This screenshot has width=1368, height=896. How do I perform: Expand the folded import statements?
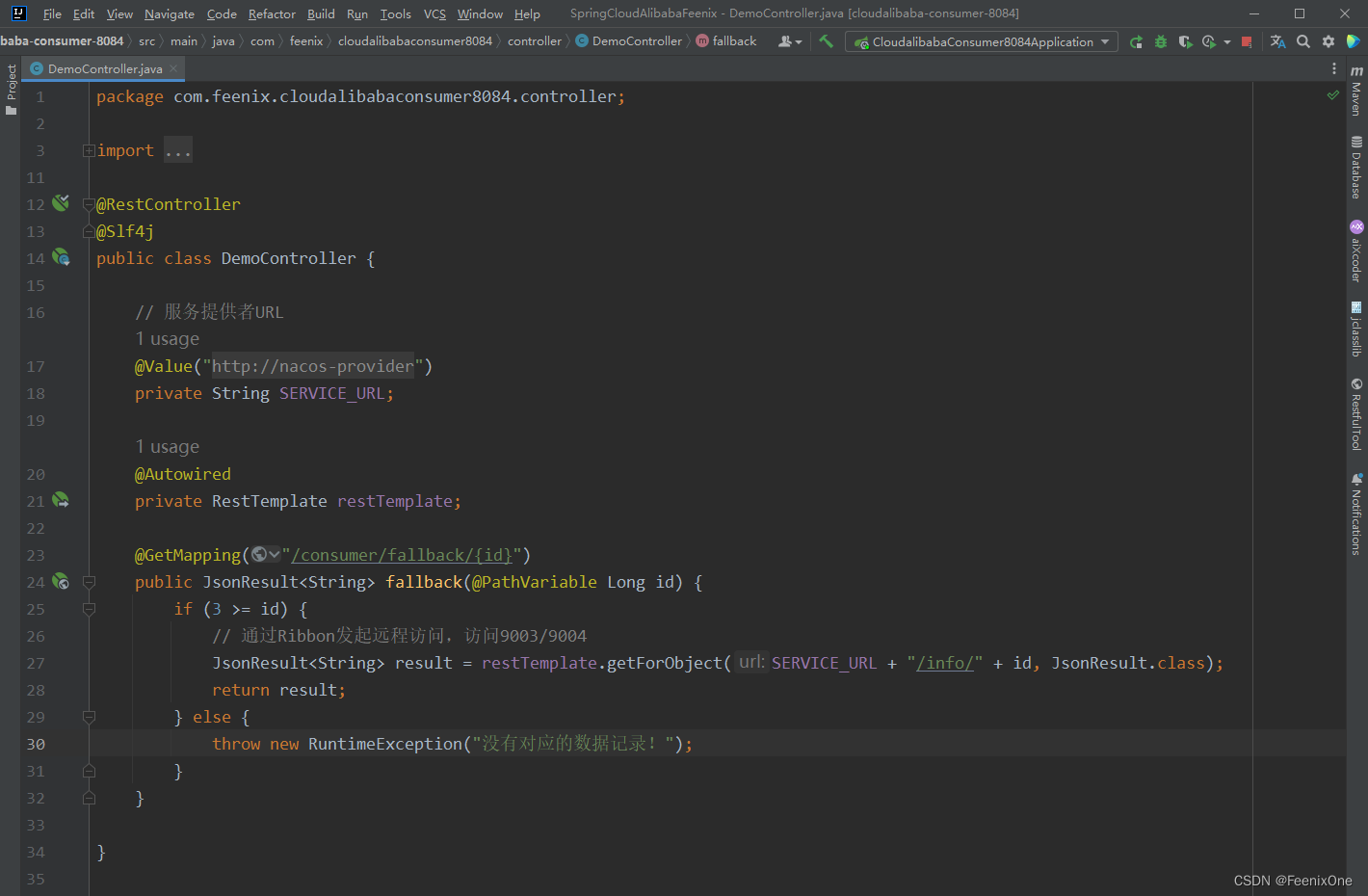[89, 150]
